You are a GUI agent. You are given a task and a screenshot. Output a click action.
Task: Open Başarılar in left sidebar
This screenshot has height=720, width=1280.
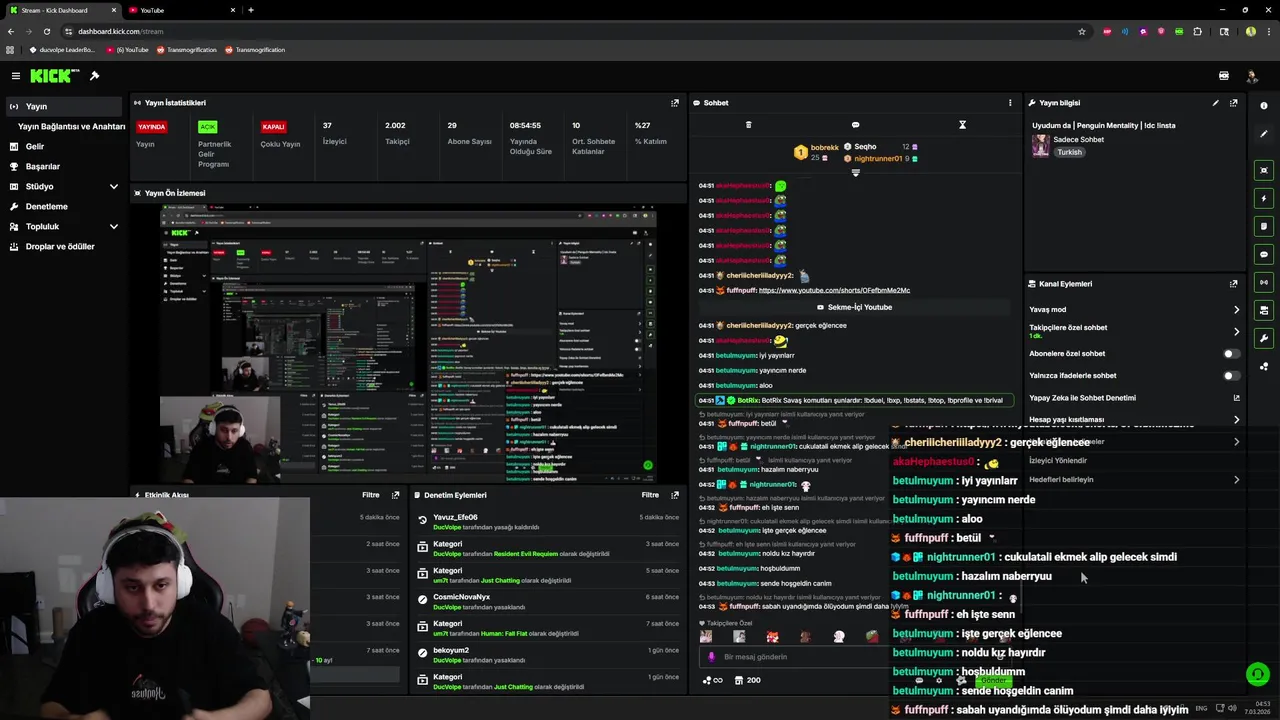tap(43, 167)
